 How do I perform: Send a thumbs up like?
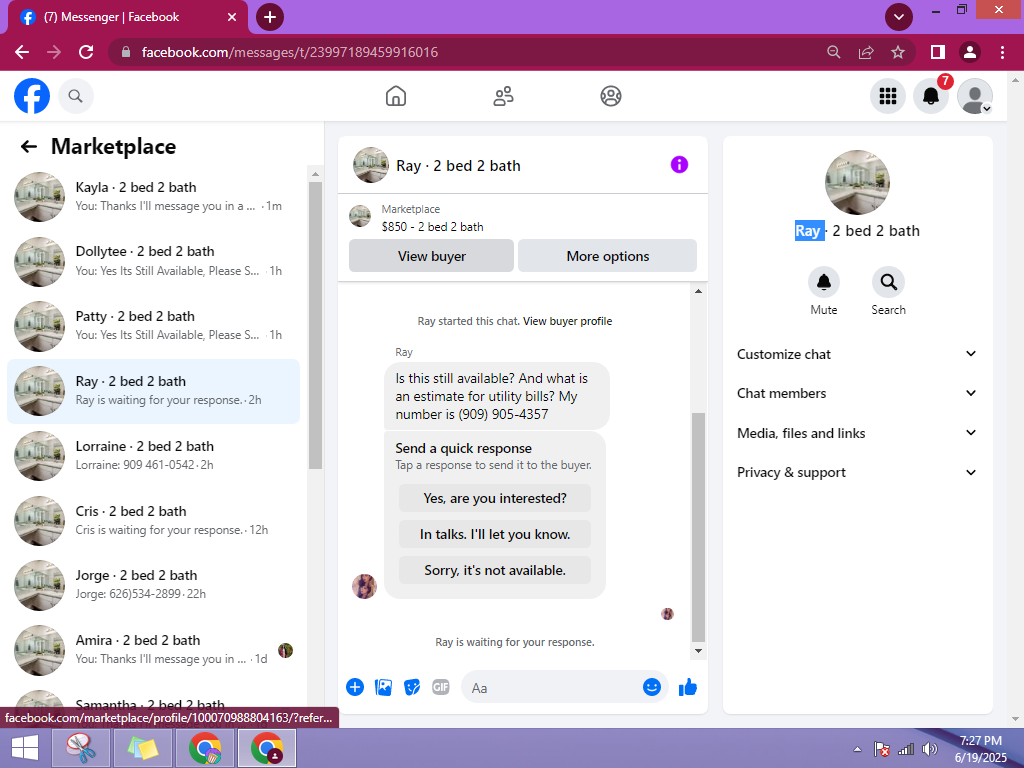click(688, 687)
